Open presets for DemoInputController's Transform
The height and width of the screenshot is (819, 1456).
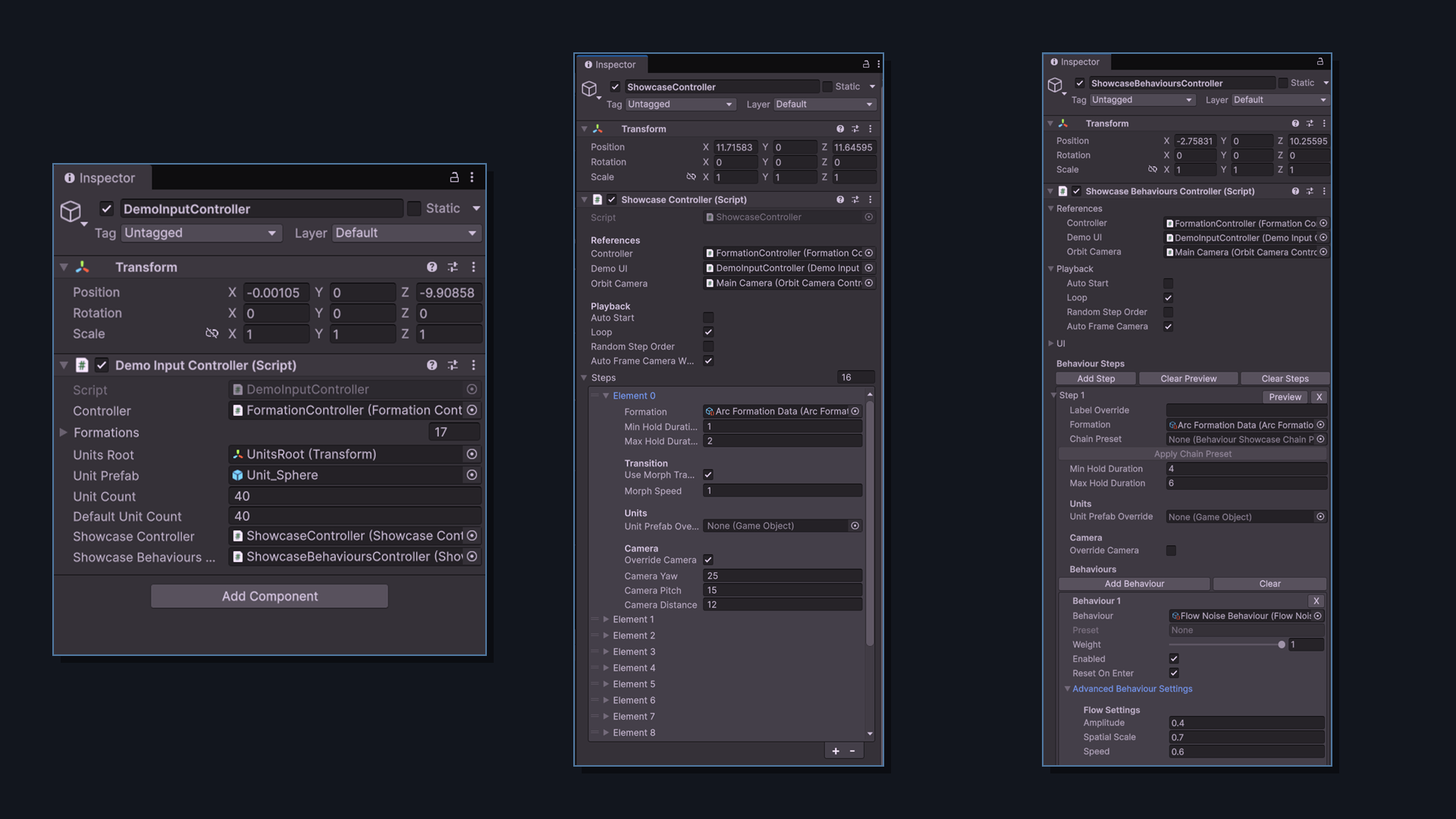coord(453,267)
